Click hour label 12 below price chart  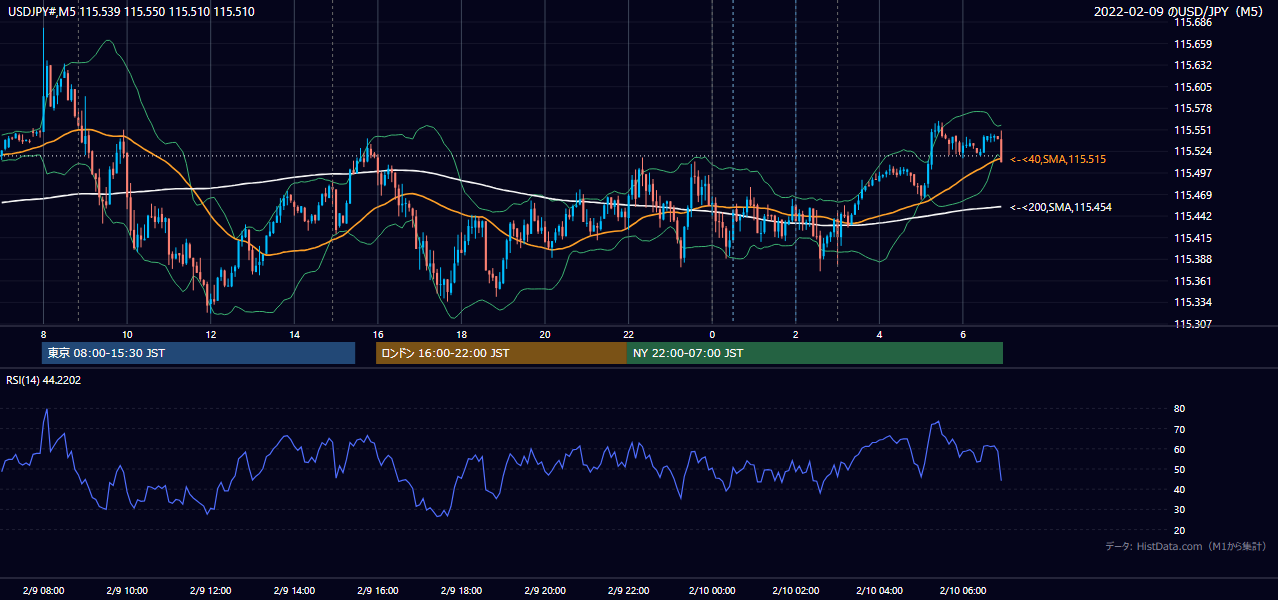pyautogui.click(x=210, y=334)
